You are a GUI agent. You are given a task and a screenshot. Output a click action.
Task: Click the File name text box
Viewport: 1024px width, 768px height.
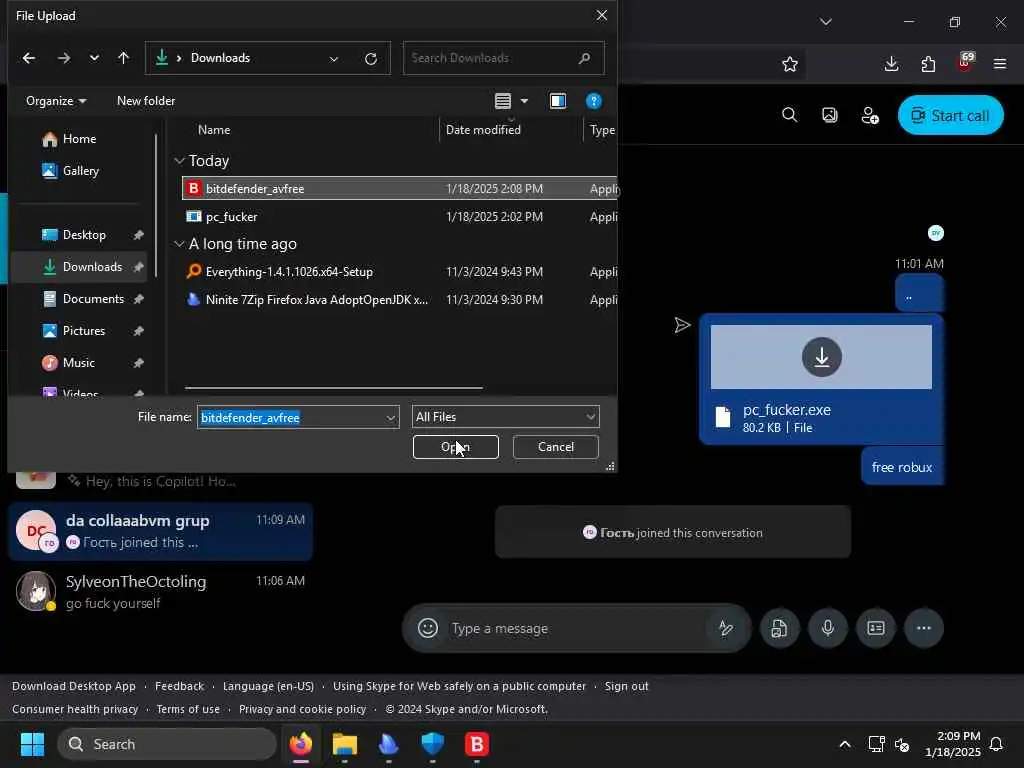[x=291, y=417]
